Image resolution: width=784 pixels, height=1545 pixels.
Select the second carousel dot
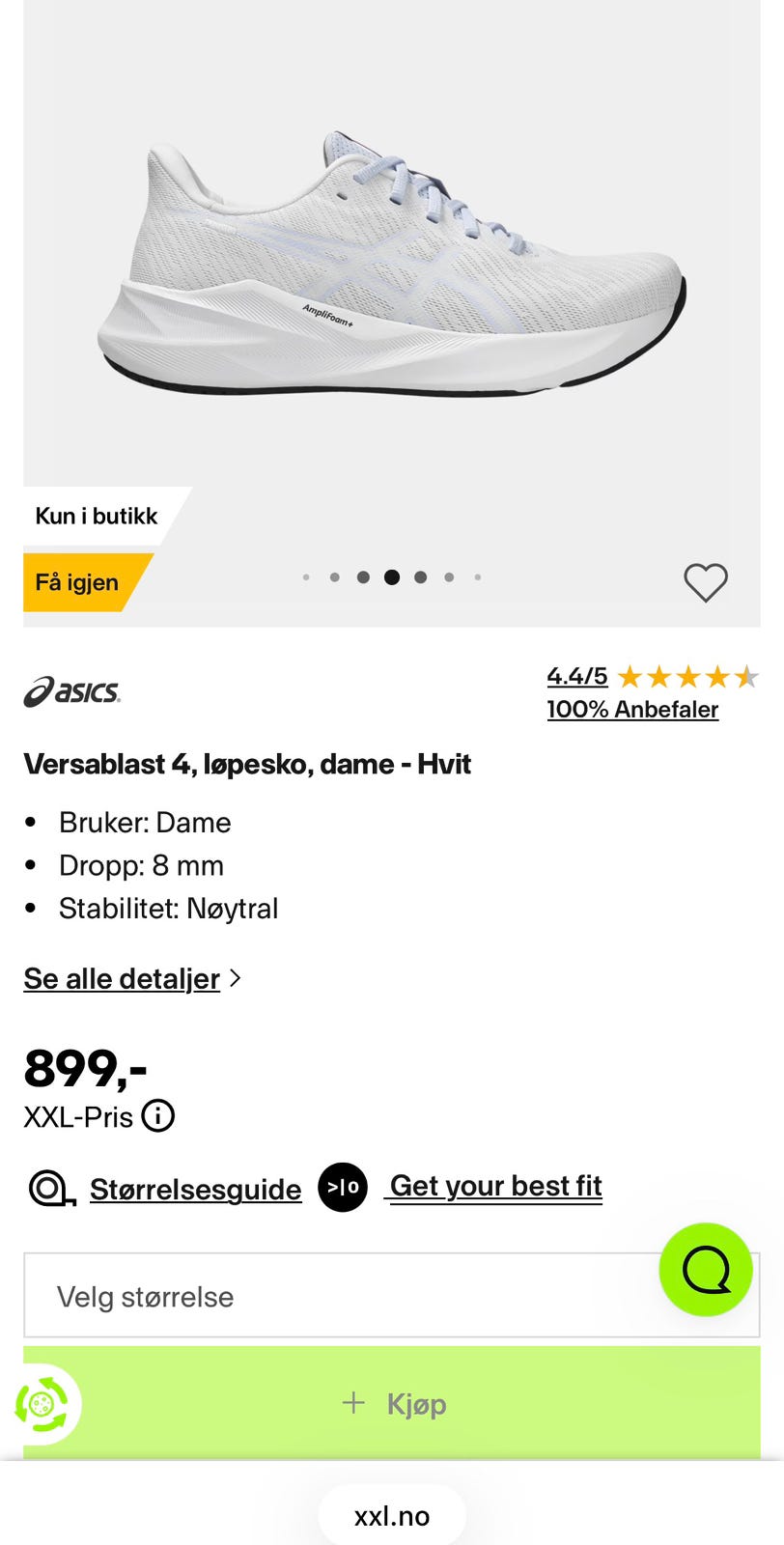pyautogui.click(x=334, y=577)
